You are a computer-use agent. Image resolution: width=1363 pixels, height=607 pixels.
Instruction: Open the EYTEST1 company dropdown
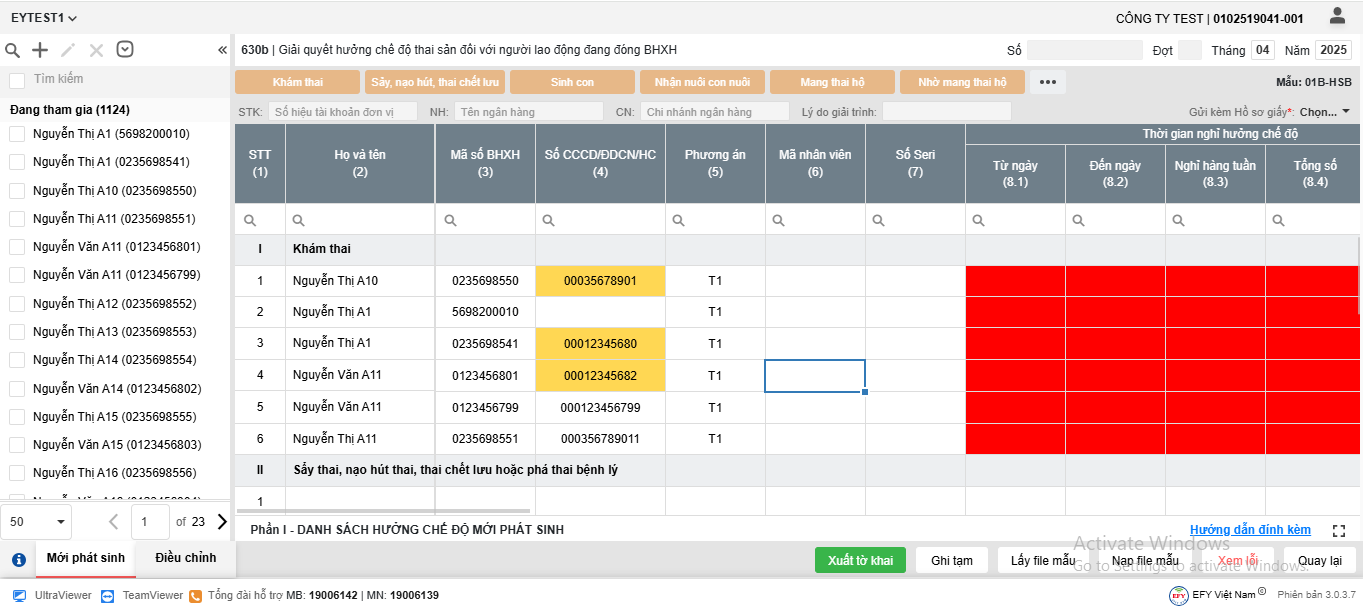point(44,18)
